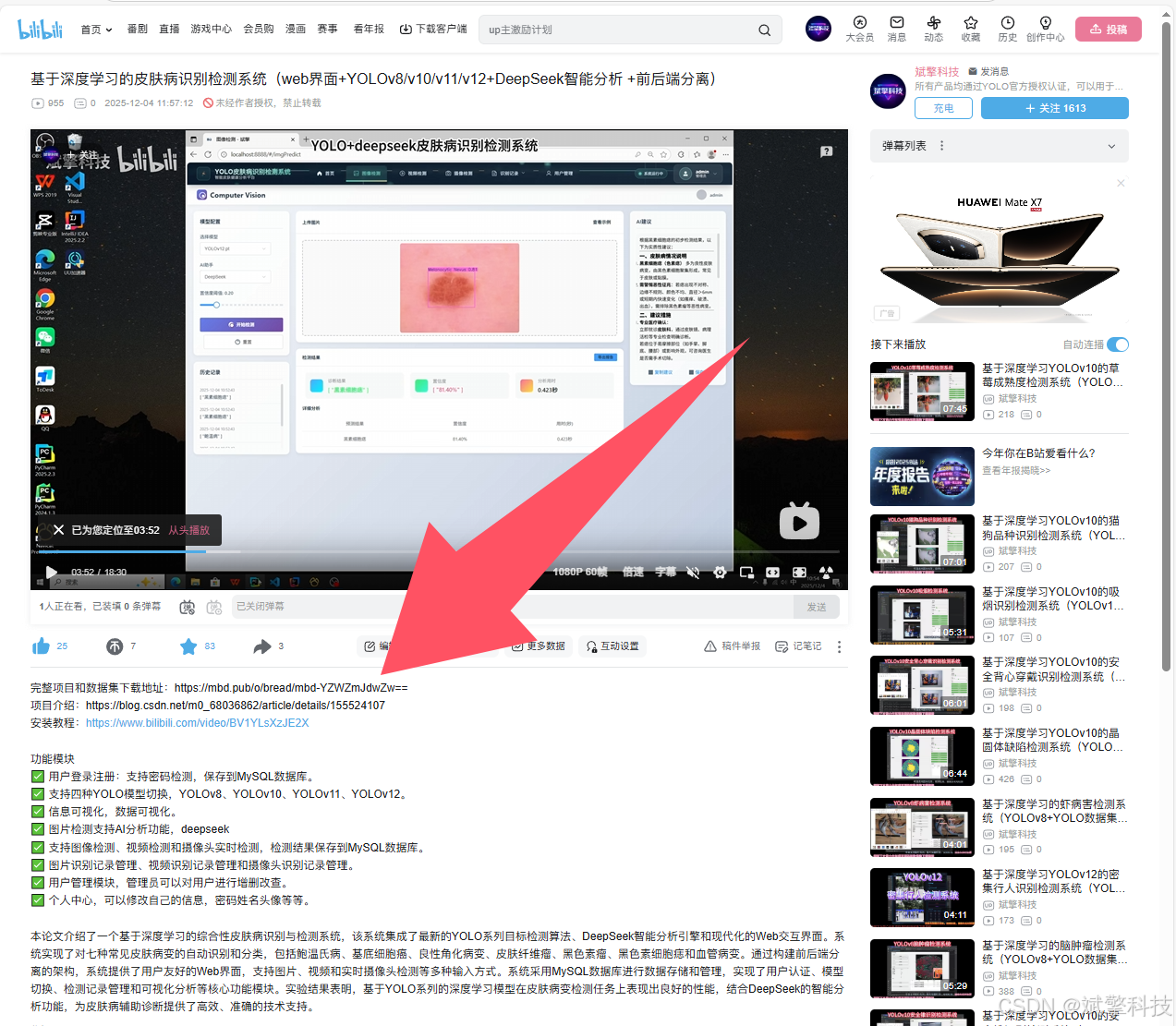This screenshot has width=1176, height=1026.
Task: Open player settings gear icon
Action: (720, 573)
